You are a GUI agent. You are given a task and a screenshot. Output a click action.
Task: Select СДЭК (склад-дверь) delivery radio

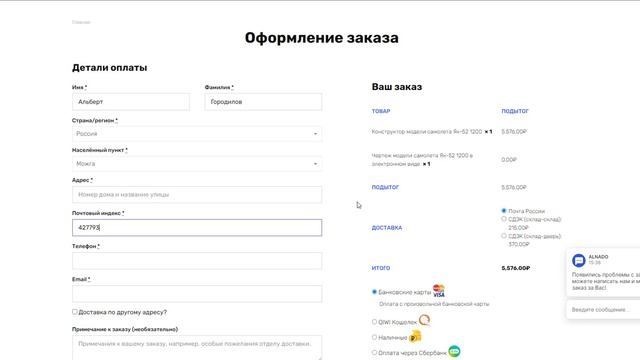pos(504,236)
